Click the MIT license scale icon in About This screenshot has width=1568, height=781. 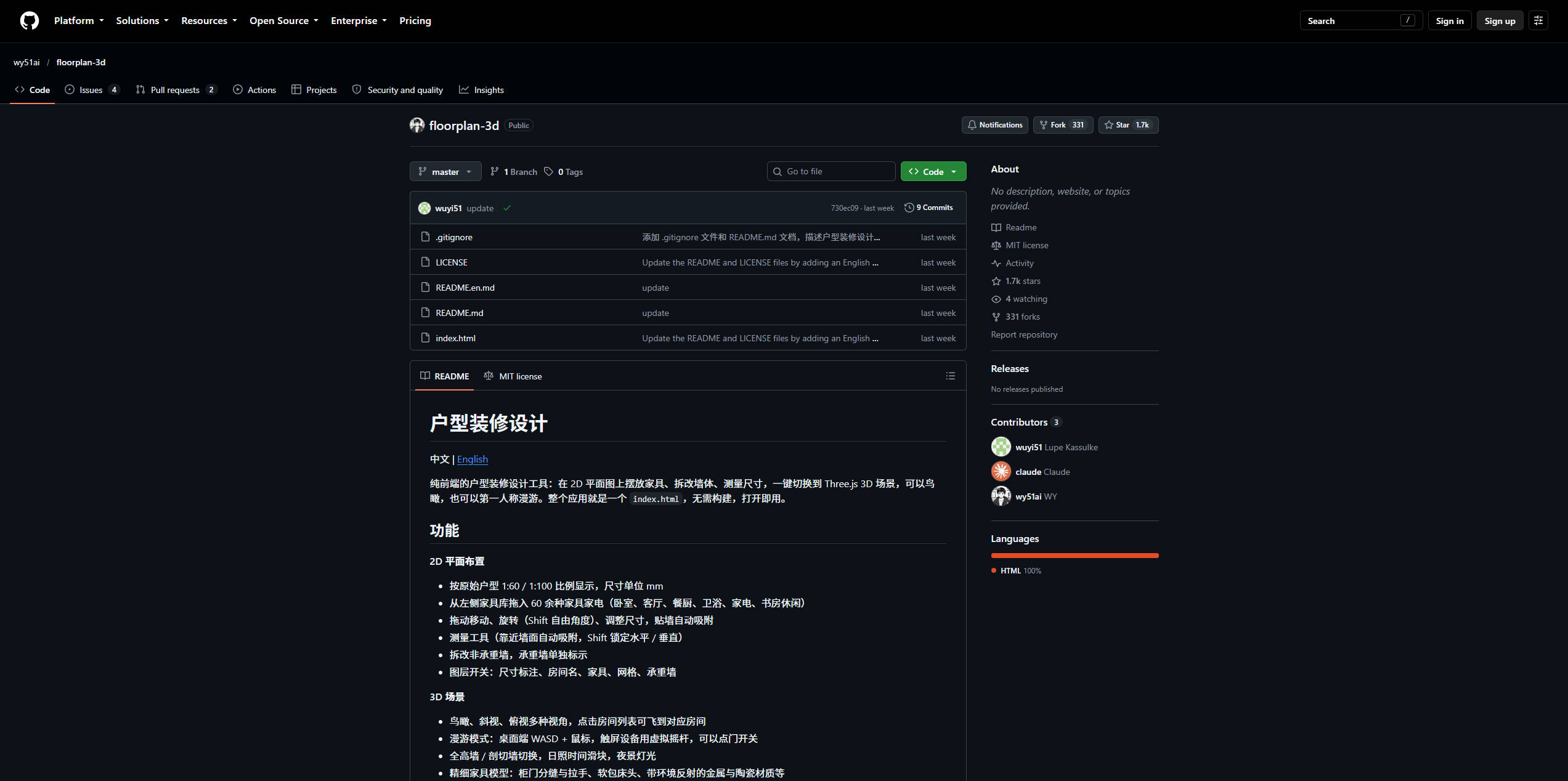click(x=996, y=245)
